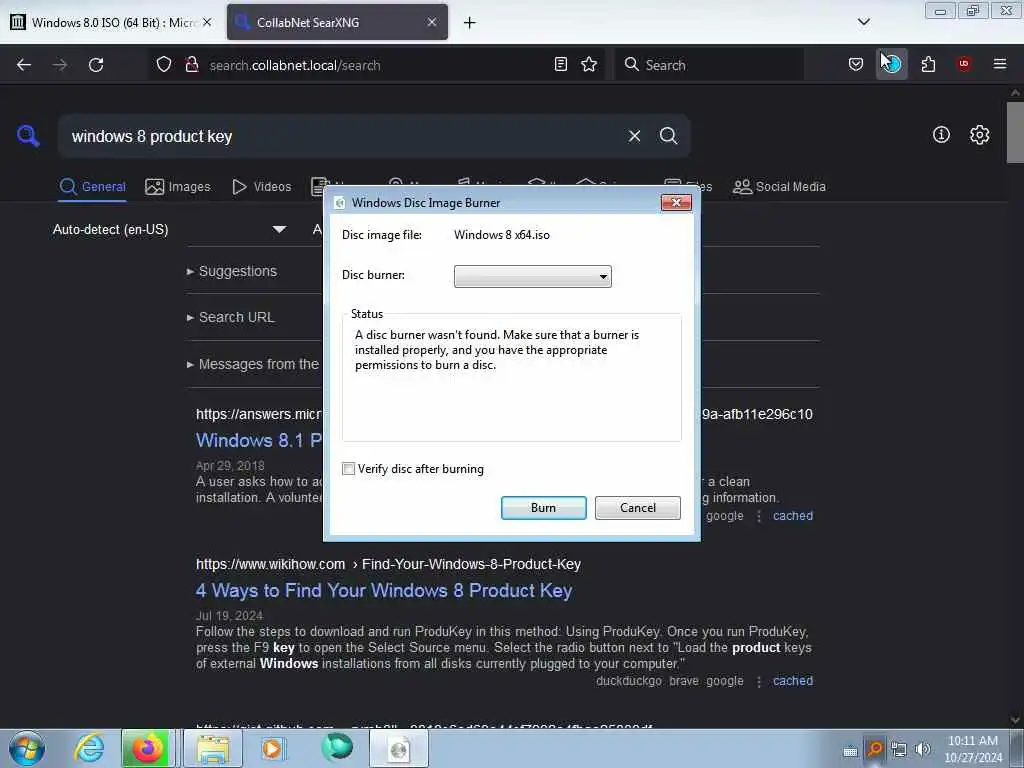Close the Windows 8.0 ISO tab

click(207, 22)
